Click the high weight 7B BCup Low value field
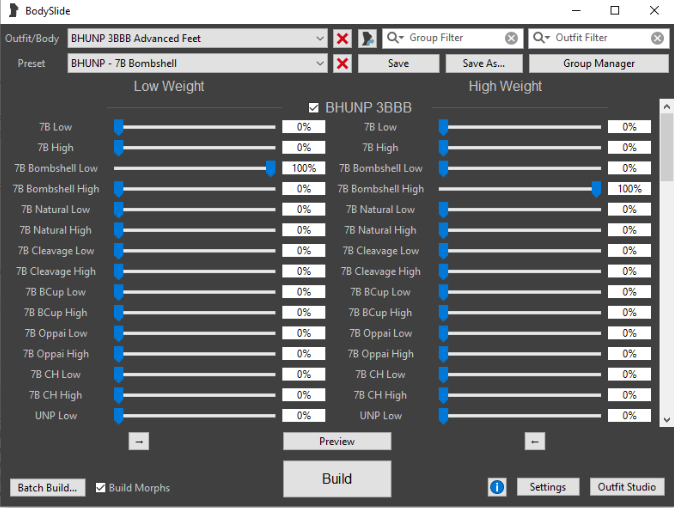Viewport: 674px width, 508px height. point(629,292)
